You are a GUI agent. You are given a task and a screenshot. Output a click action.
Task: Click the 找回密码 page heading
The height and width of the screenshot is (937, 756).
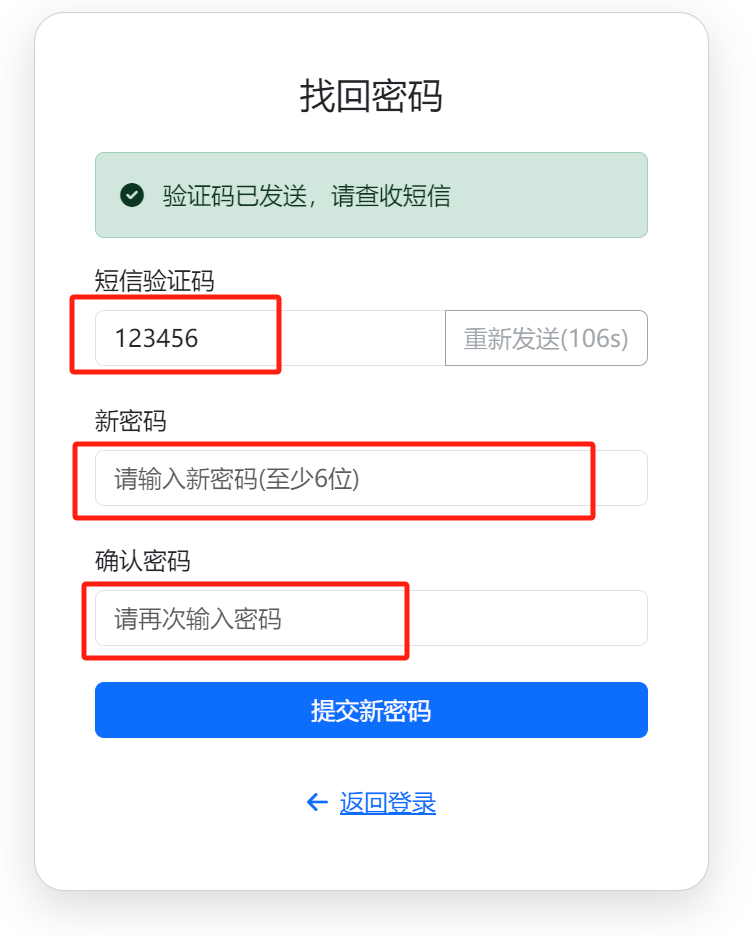371,96
